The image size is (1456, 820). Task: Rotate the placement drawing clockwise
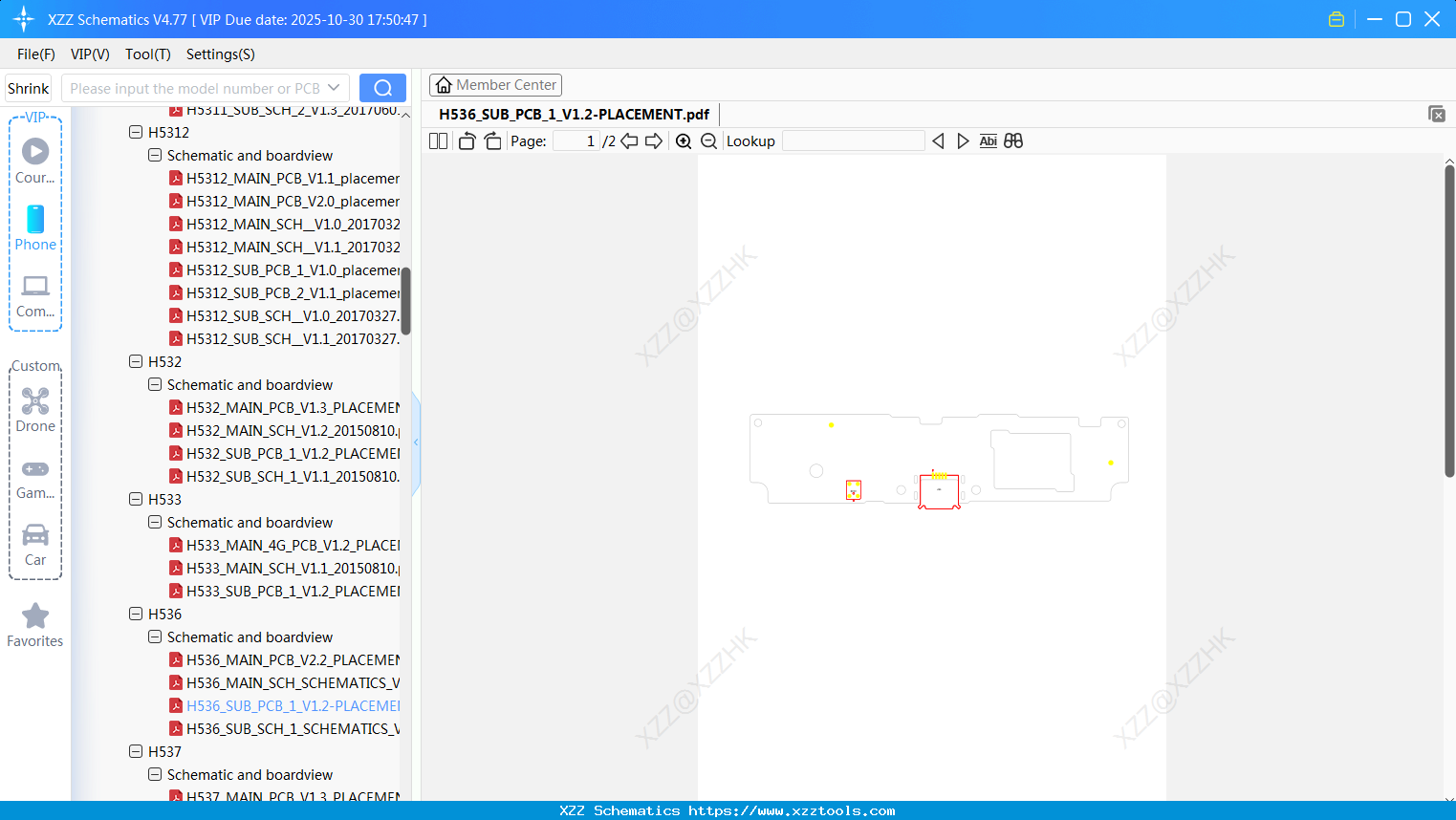(x=491, y=140)
